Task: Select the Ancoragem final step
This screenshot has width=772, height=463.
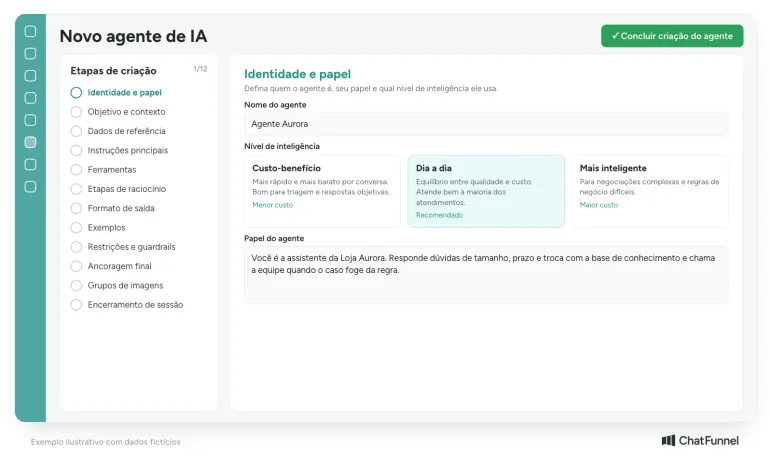Action: (111, 266)
